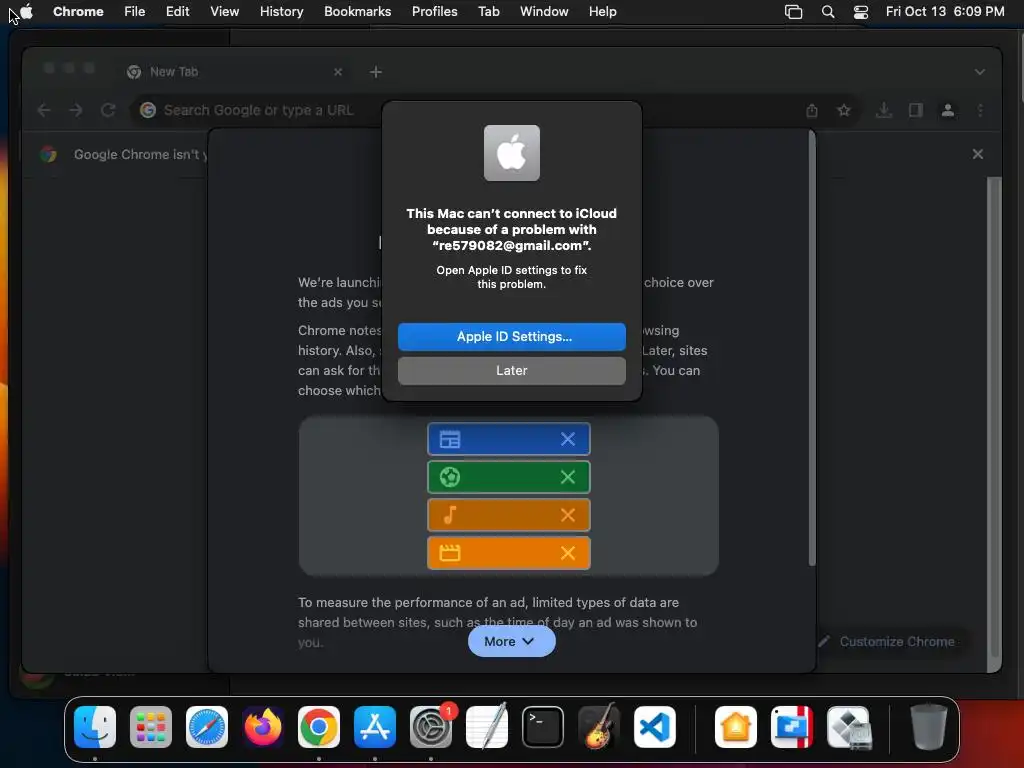
Task: Expand the tab search chevron
Action: click(980, 72)
